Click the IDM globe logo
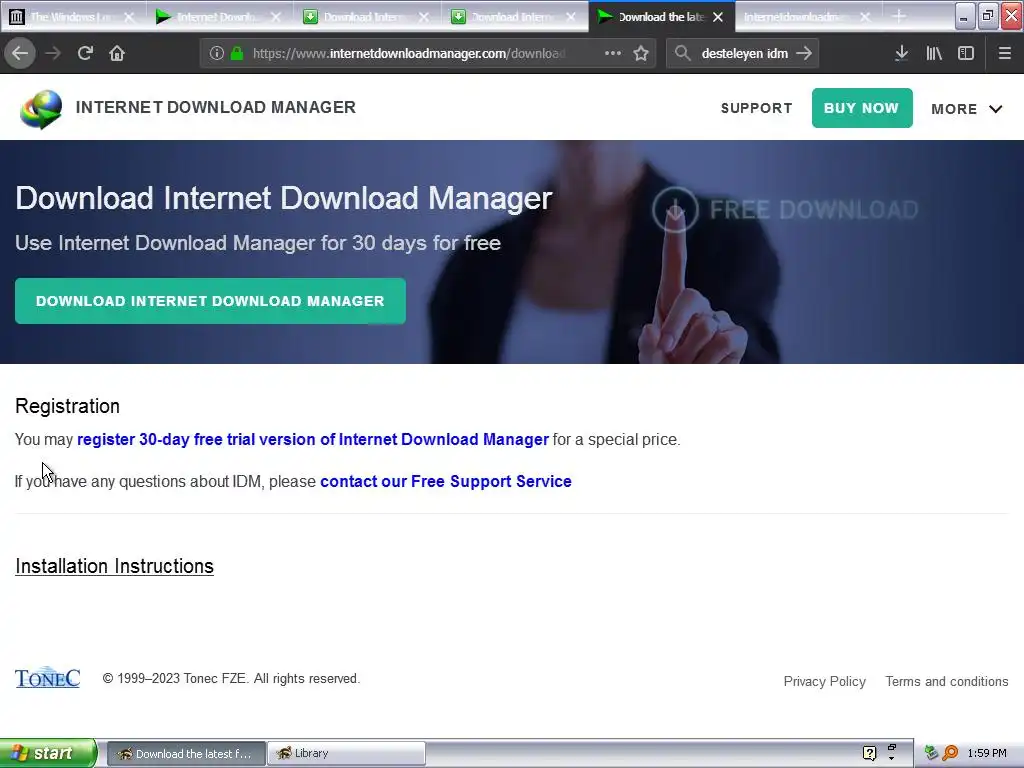This screenshot has height=768, width=1024. 41,109
